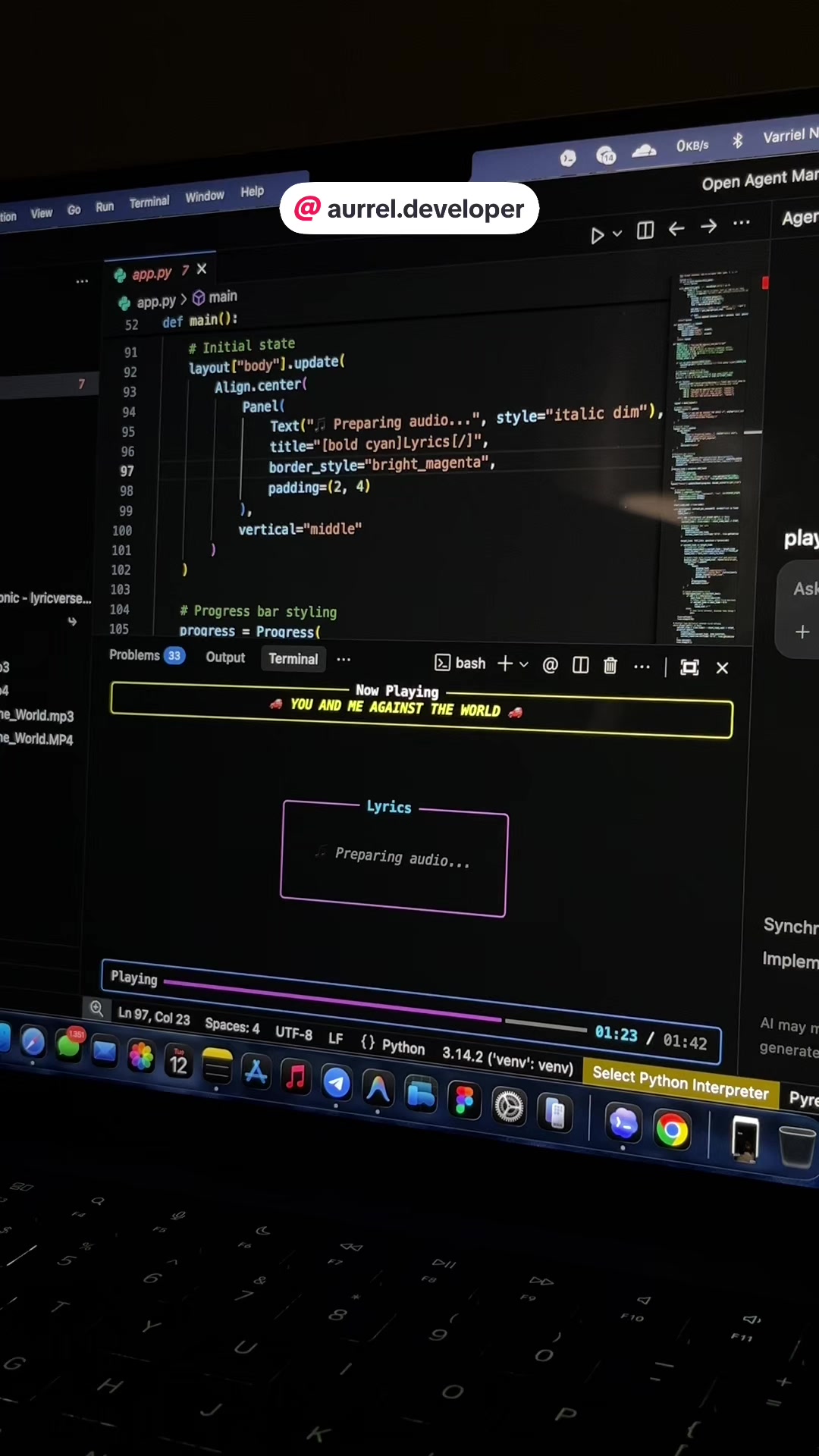Open editor More Actions ellipsis
The image size is (819, 1456).
tap(742, 223)
